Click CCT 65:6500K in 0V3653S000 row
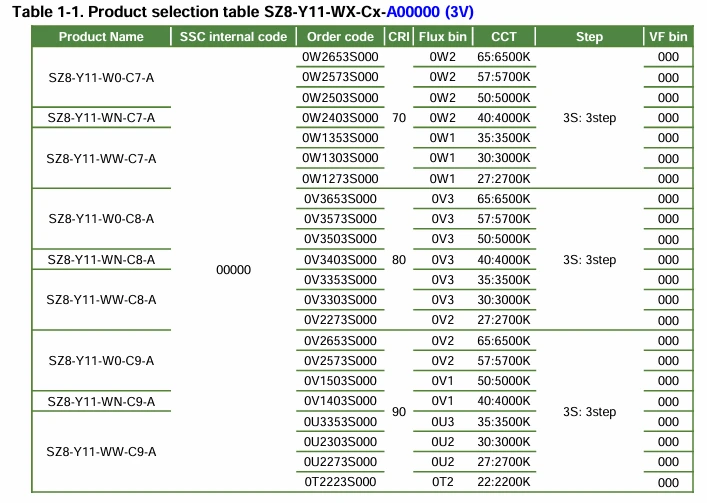The image size is (707, 503). pyautogui.click(x=504, y=199)
